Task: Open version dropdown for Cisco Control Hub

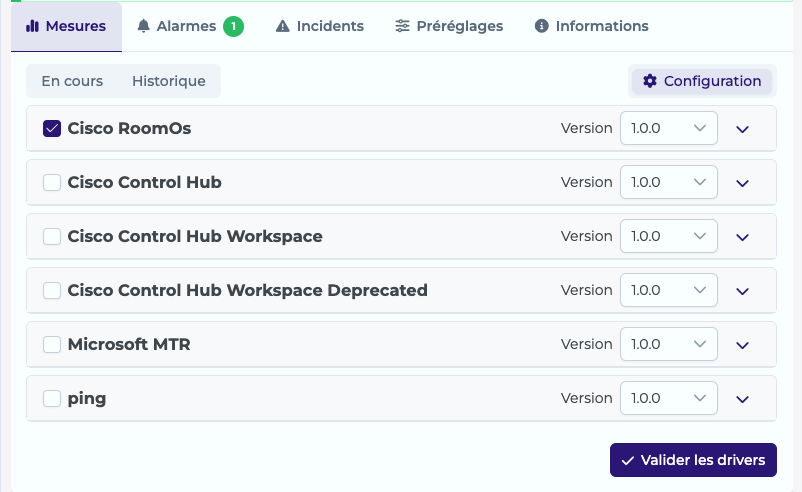Action: (669, 182)
